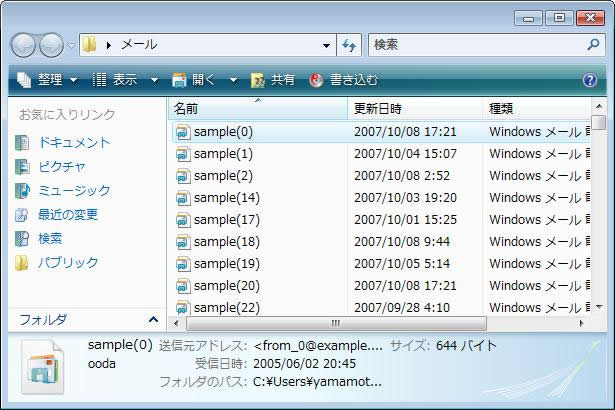Expand the 開く dropdown arrow
This screenshot has width=615, height=410.
(233, 80)
